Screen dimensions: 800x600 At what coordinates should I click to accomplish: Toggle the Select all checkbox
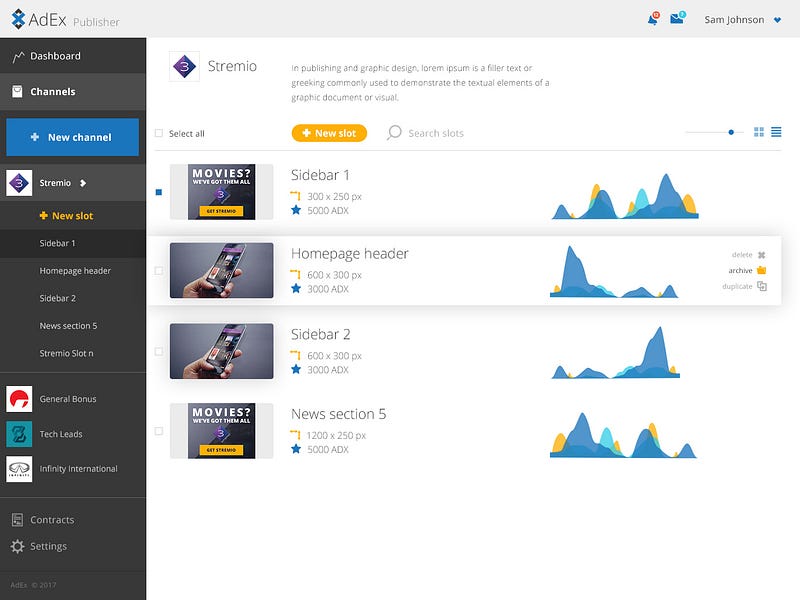click(x=159, y=133)
